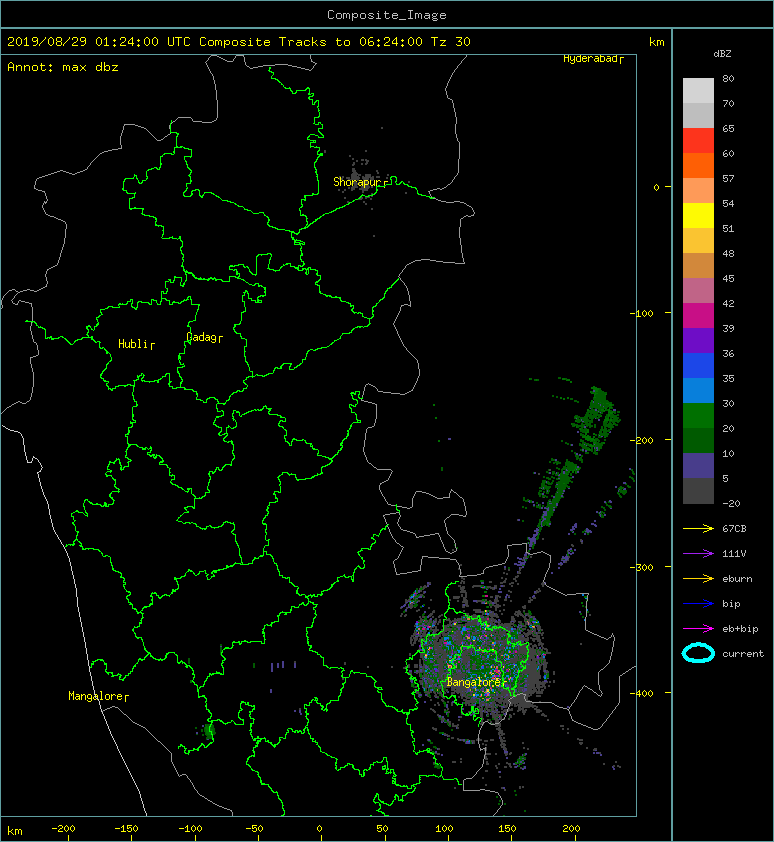Select the dark gray -20 to 5 swatch

698,491
